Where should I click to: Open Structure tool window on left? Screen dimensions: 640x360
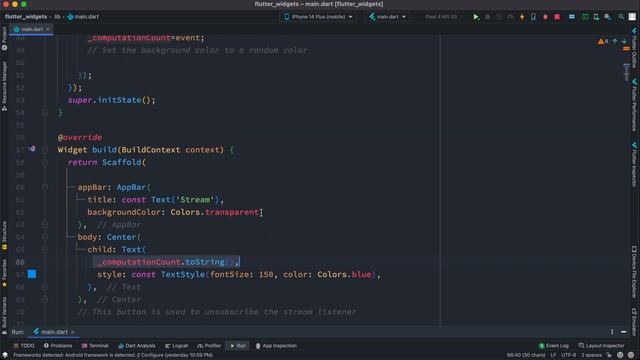pyautogui.click(x=4, y=236)
